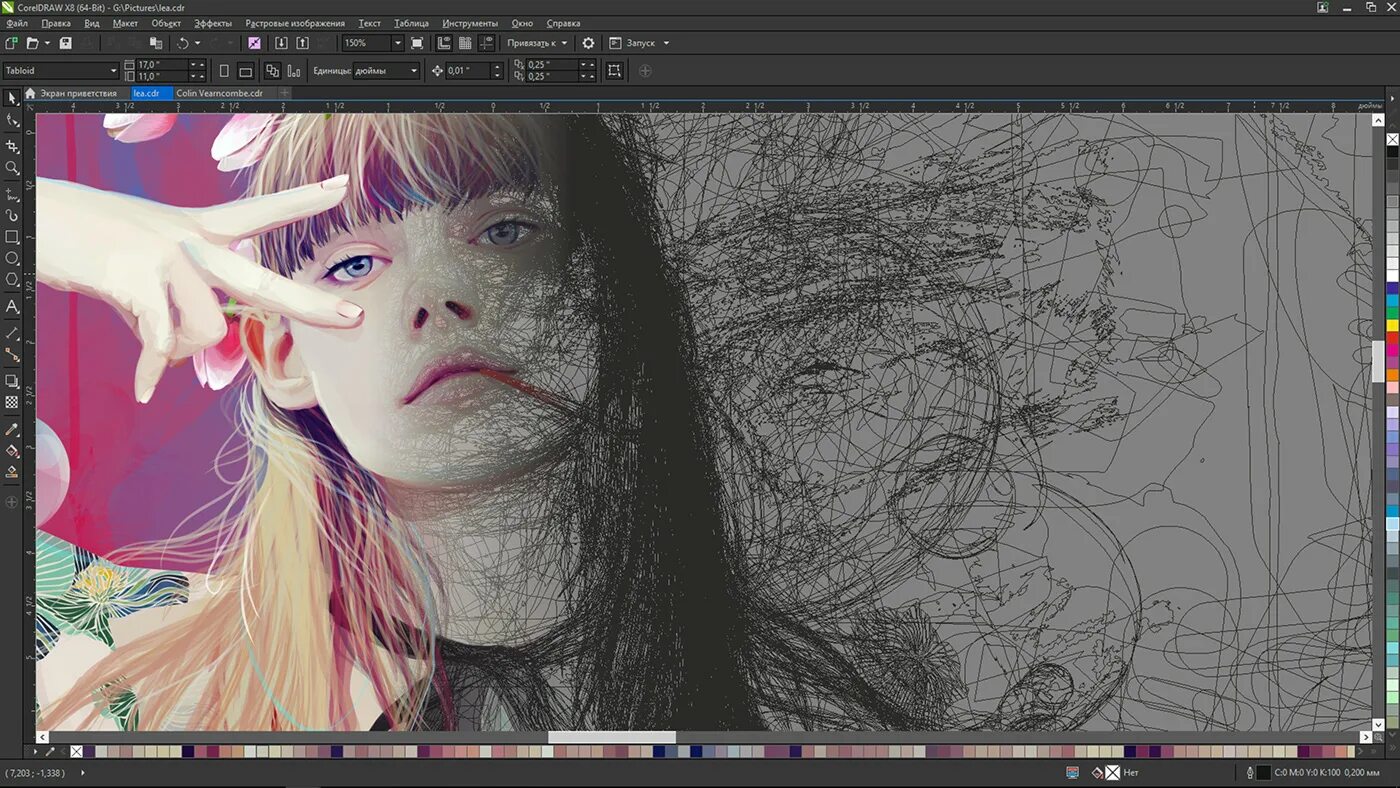The height and width of the screenshot is (788, 1400).
Task: Toggle Treat as filled option
Action: click(614, 71)
